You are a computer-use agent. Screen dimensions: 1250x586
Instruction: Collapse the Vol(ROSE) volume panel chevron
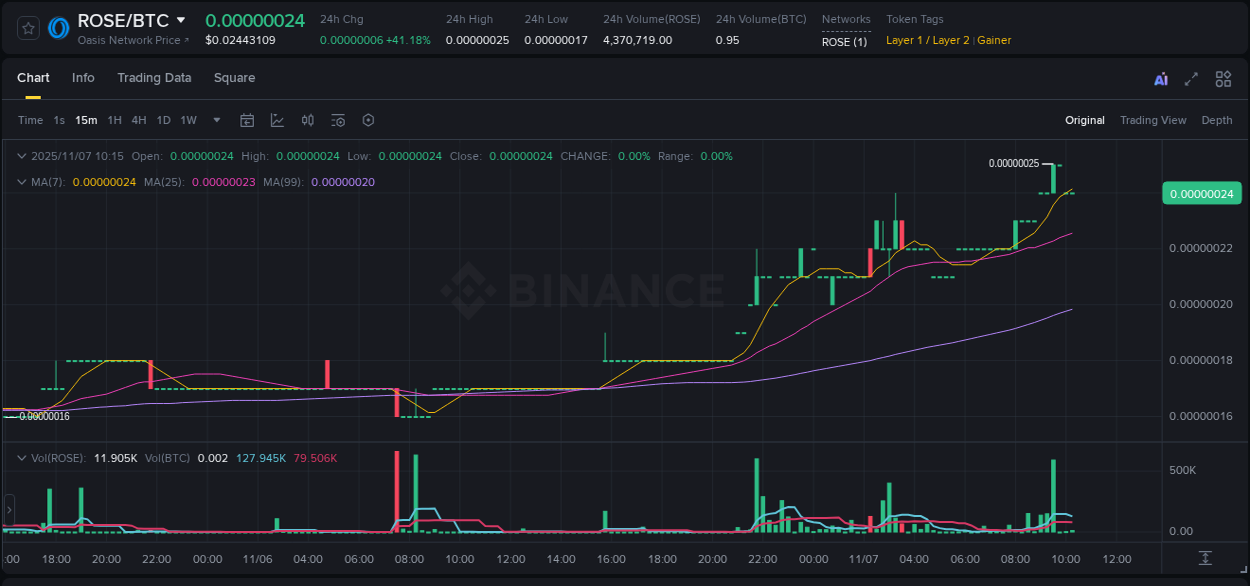(x=22, y=455)
